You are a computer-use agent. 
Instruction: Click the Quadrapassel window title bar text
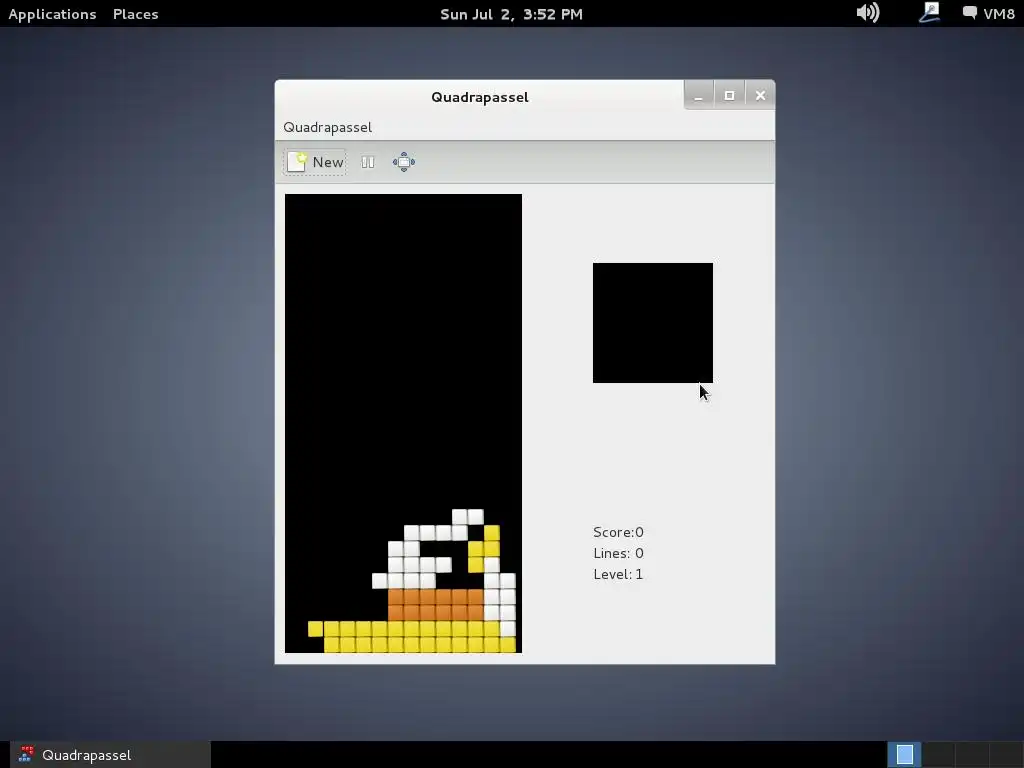click(x=480, y=97)
